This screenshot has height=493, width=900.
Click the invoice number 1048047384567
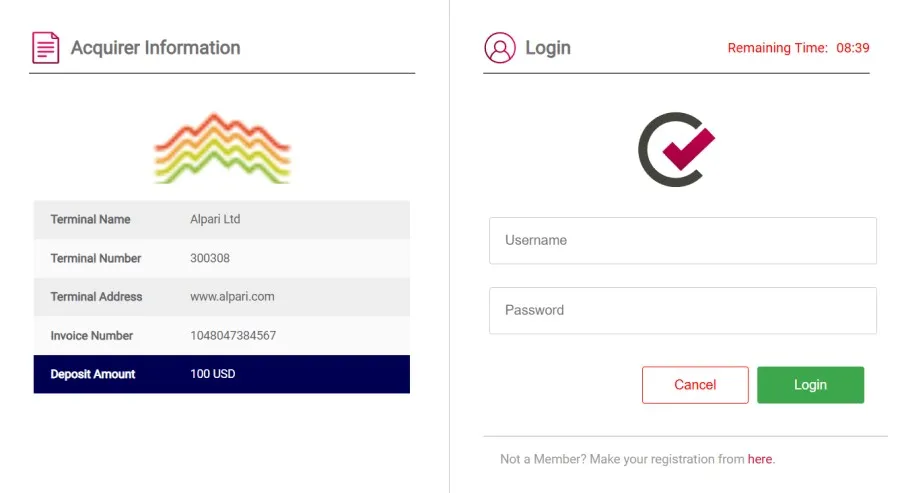tap(233, 336)
